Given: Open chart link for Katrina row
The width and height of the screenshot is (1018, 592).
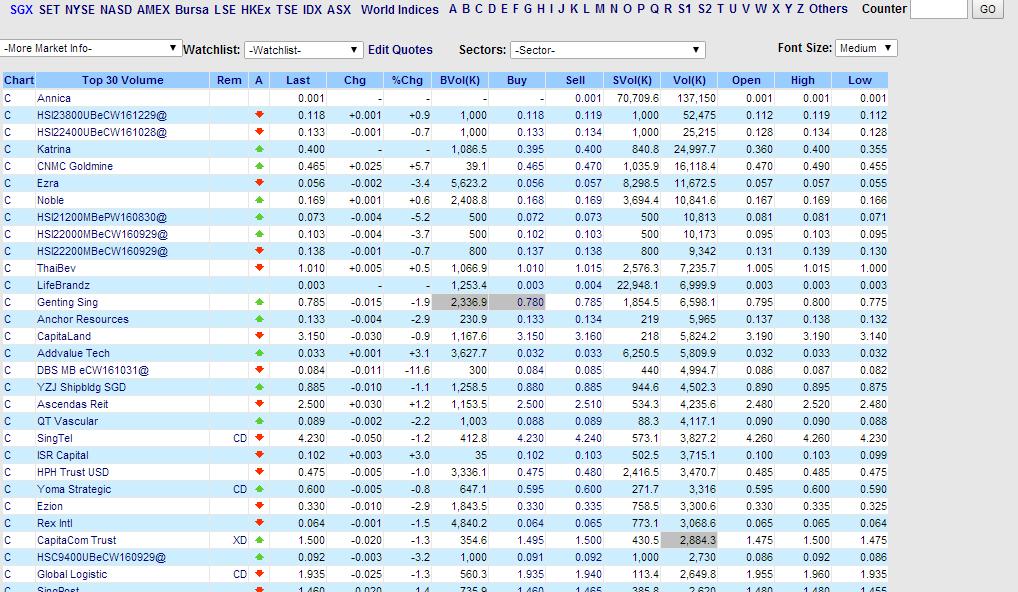Looking at the screenshot, I should (x=8, y=149).
